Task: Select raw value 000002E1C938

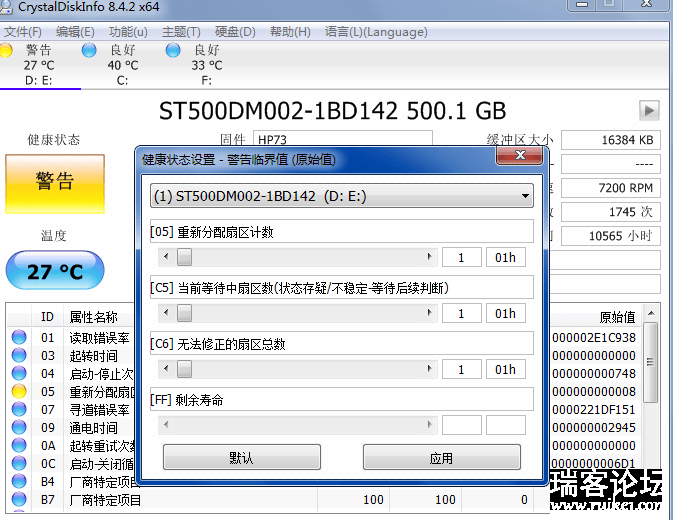Action: tap(594, 338)
